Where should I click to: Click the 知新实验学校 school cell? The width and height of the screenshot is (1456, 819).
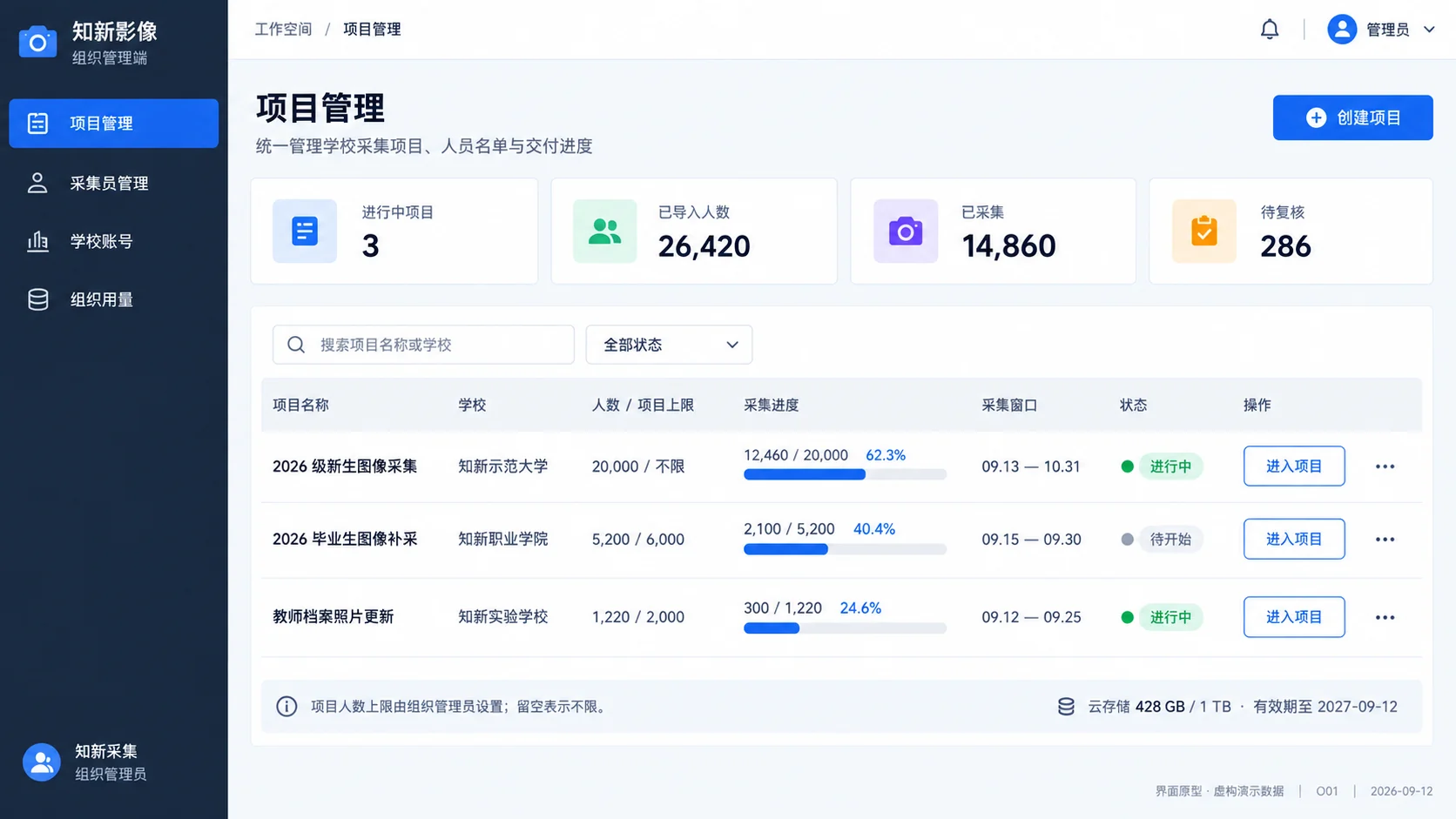[x=503, y=617]
